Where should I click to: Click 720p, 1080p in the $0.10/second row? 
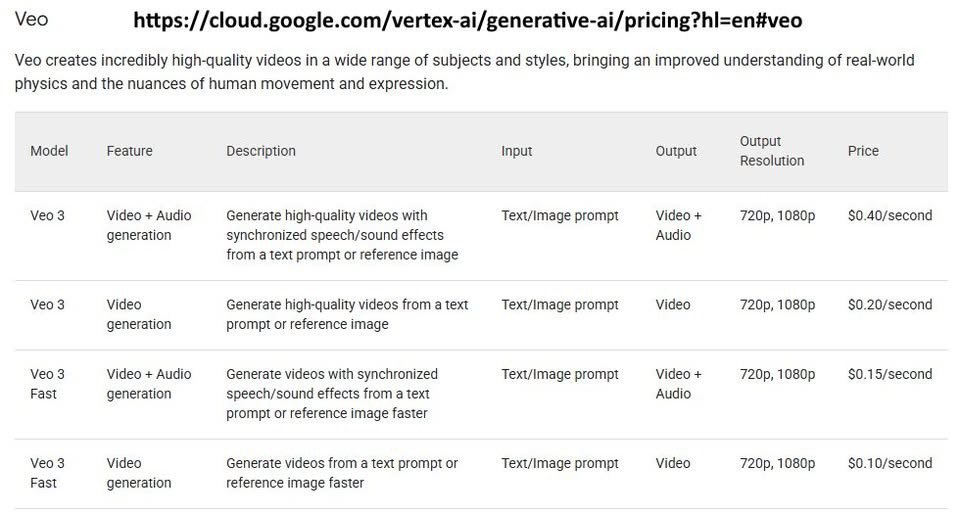[777, 463]
